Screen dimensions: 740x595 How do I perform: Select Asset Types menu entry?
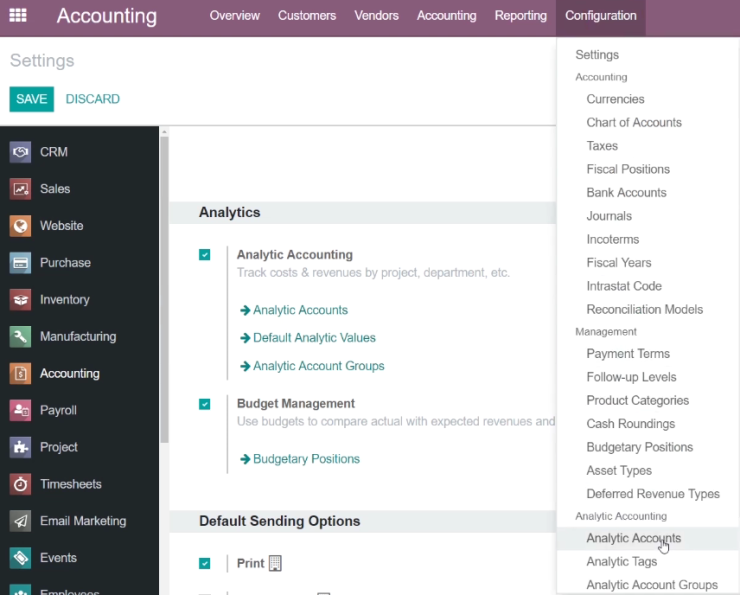point(619,470)
